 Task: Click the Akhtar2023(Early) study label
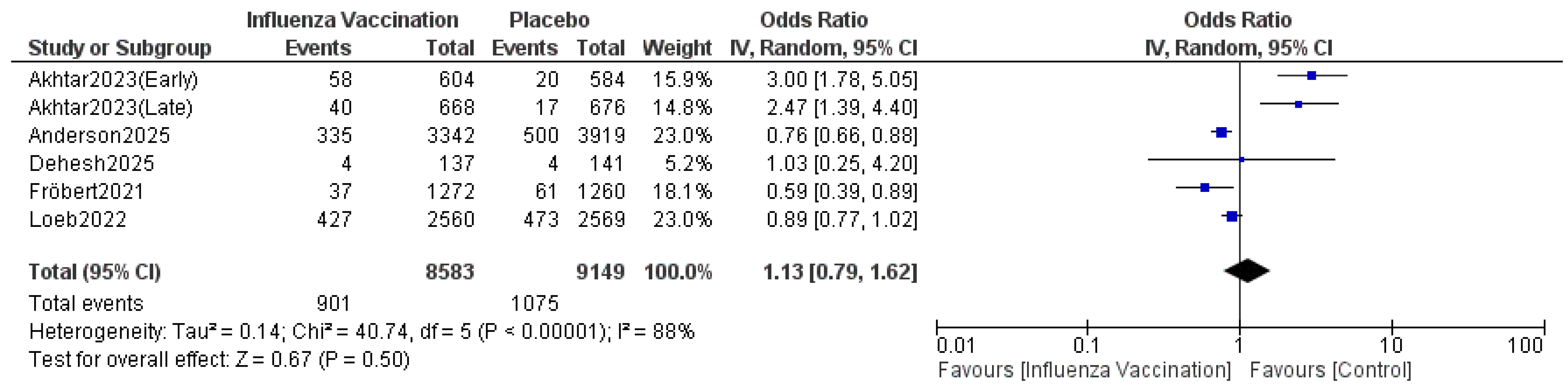[x=113, y=79]
